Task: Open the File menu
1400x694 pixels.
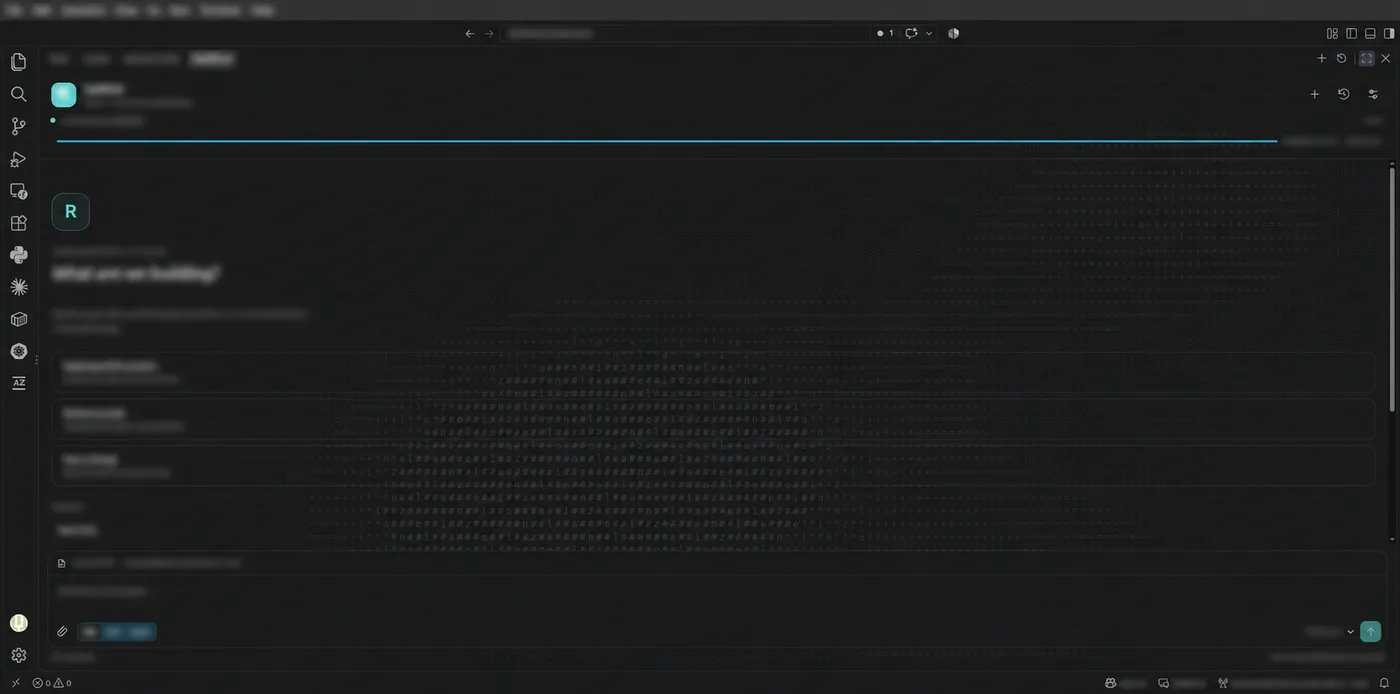Action: click(15, 10)
